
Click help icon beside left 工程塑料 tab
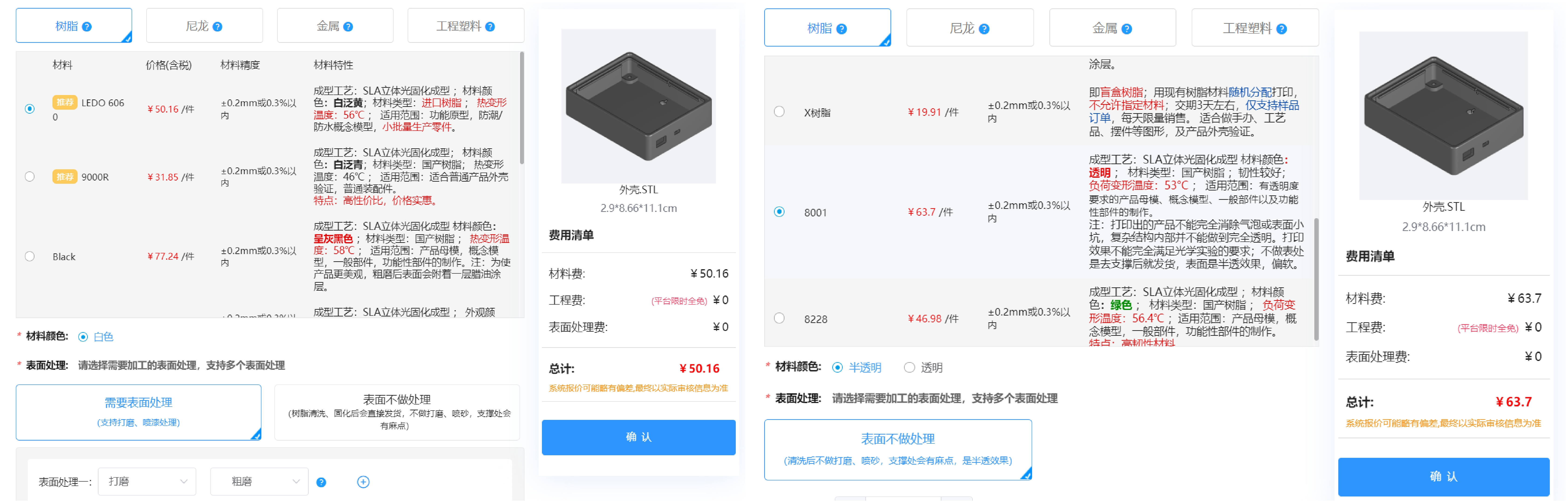pos(490,27)
